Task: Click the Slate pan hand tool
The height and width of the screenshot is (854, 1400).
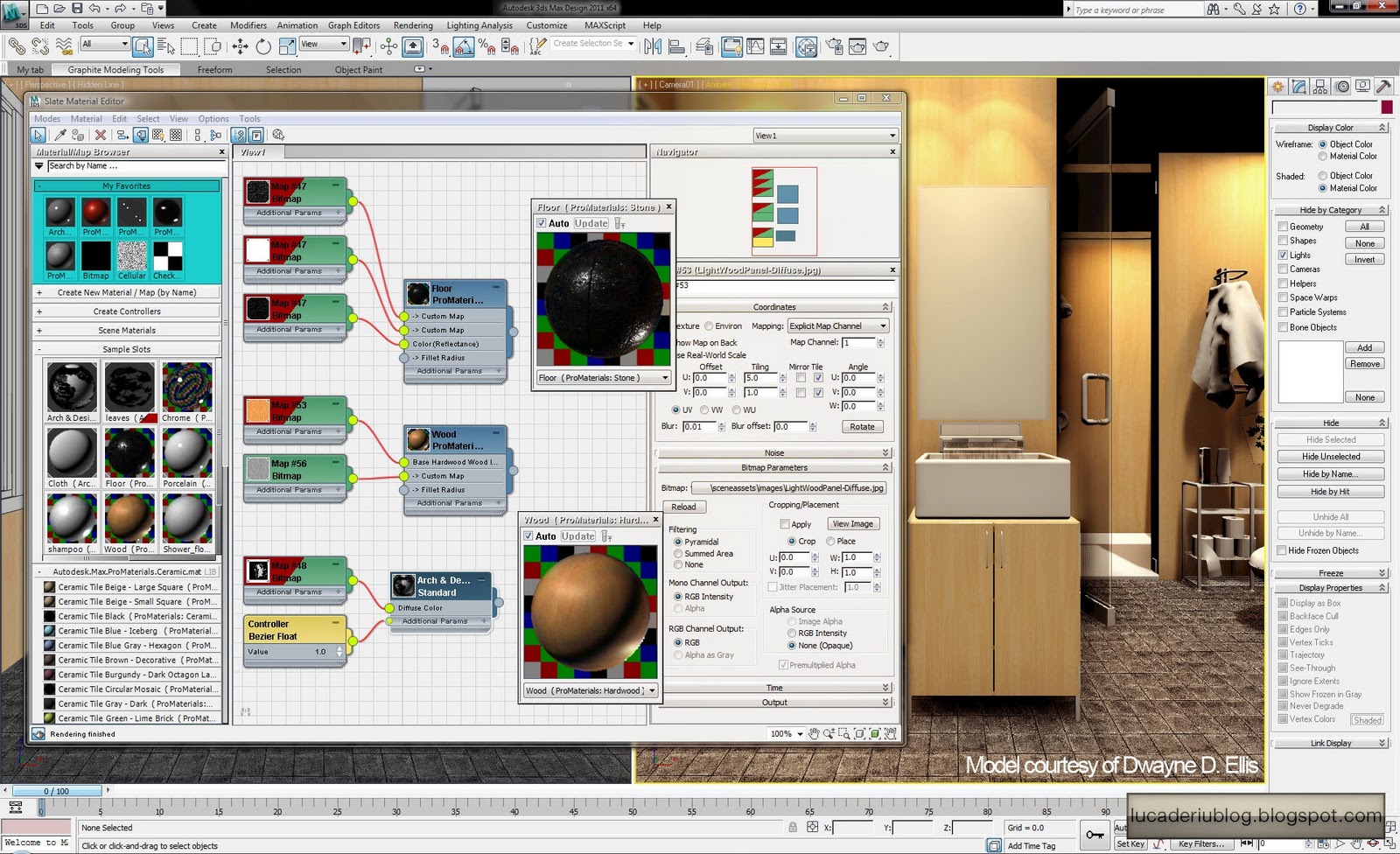Action: click(814, 734)
